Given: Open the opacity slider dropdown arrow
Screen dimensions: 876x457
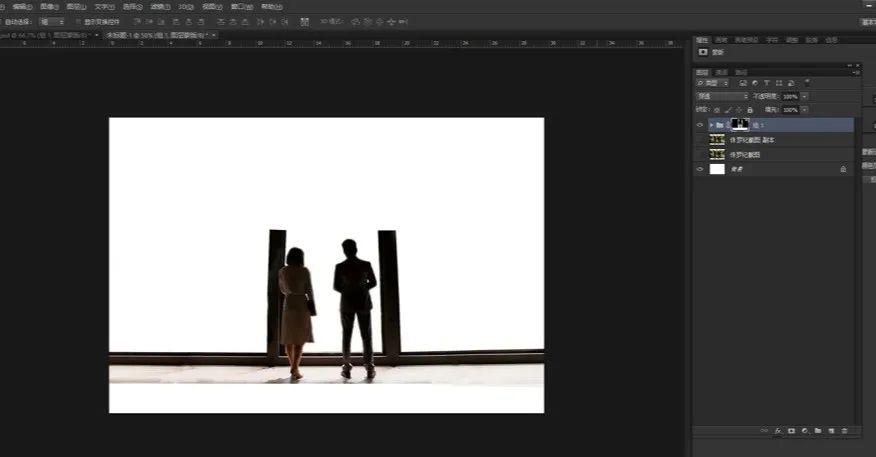Looking at the screenshot, I should [804, 97].
